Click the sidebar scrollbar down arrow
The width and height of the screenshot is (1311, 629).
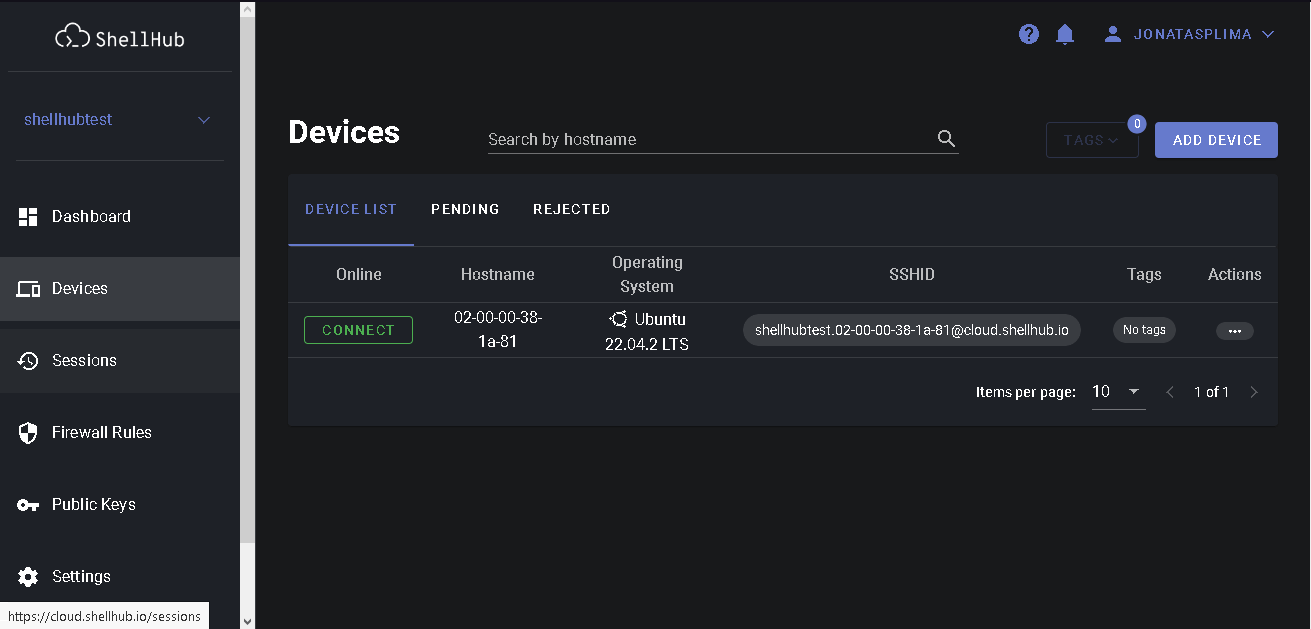[x=248, y=621]
